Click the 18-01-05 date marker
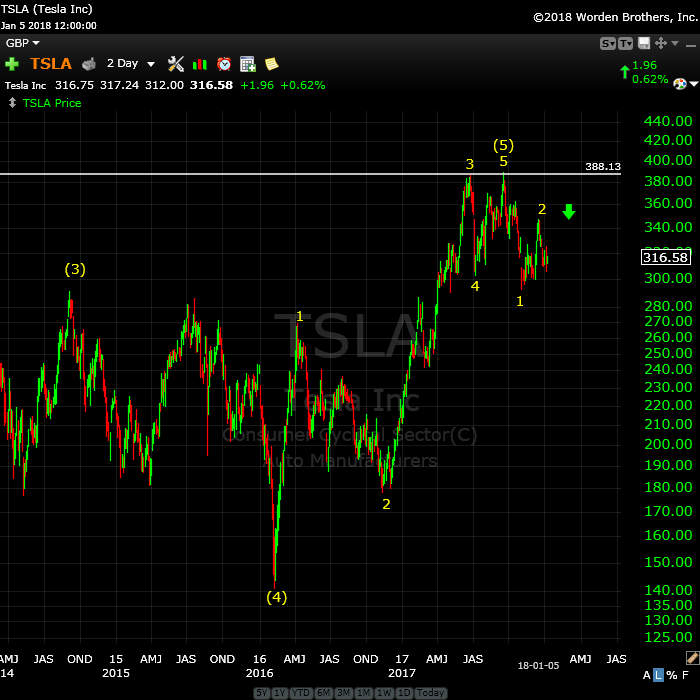This screenshot has height=700, width=700. tap(538, 665)
